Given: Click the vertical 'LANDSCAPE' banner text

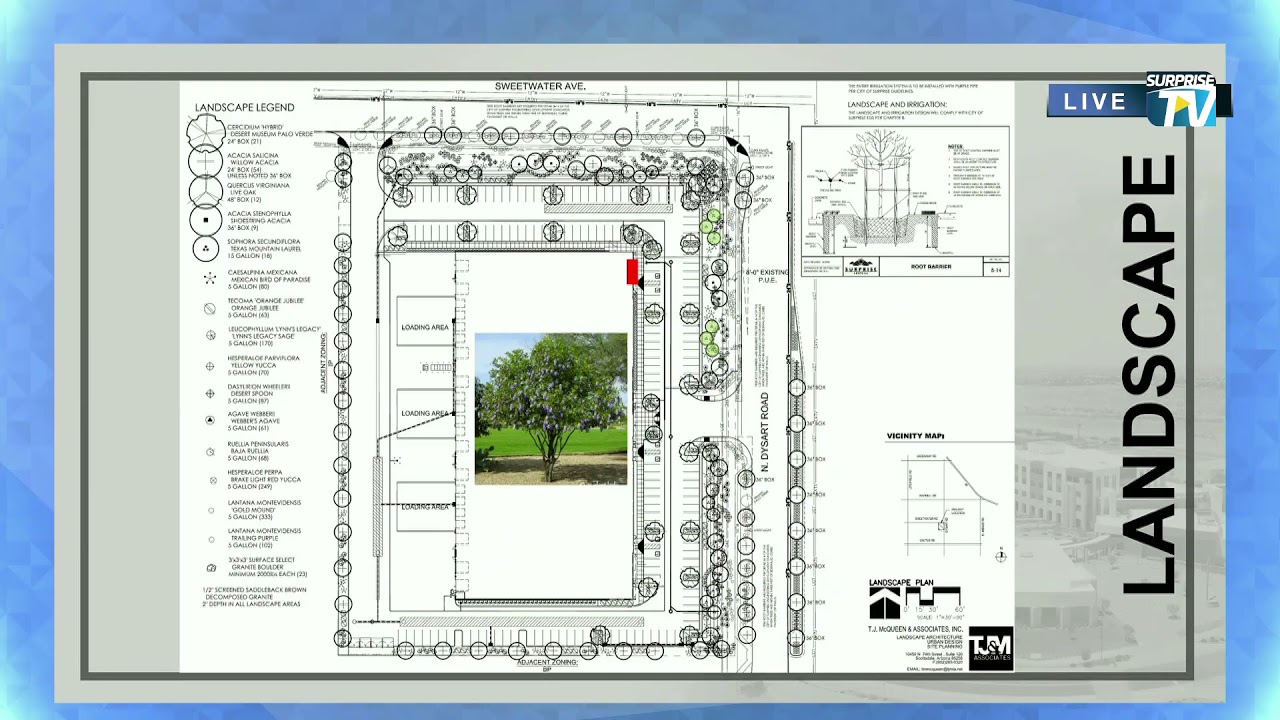Looking at the screenshot, I should [1150, 374].
